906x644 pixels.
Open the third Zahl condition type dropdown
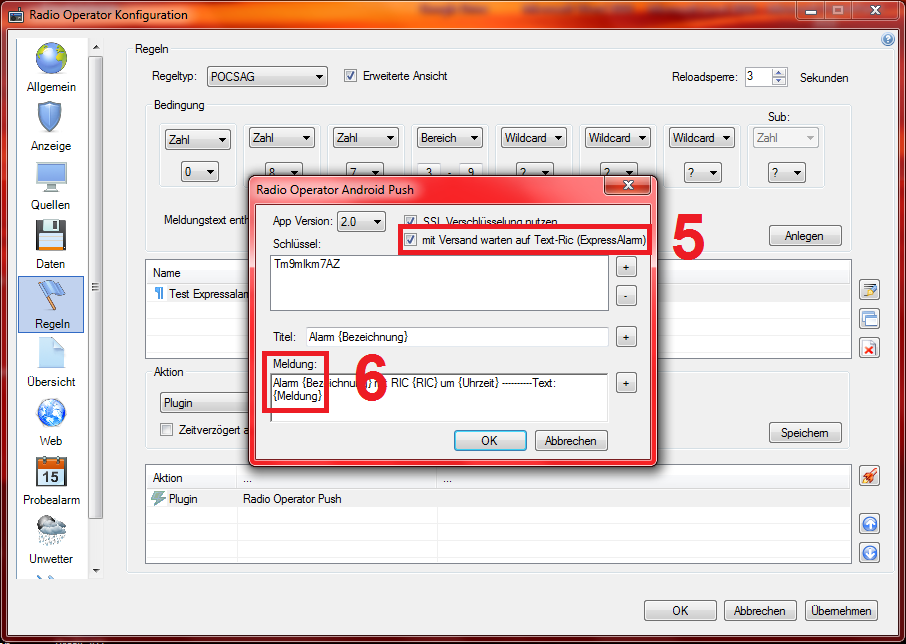point(366,138)
